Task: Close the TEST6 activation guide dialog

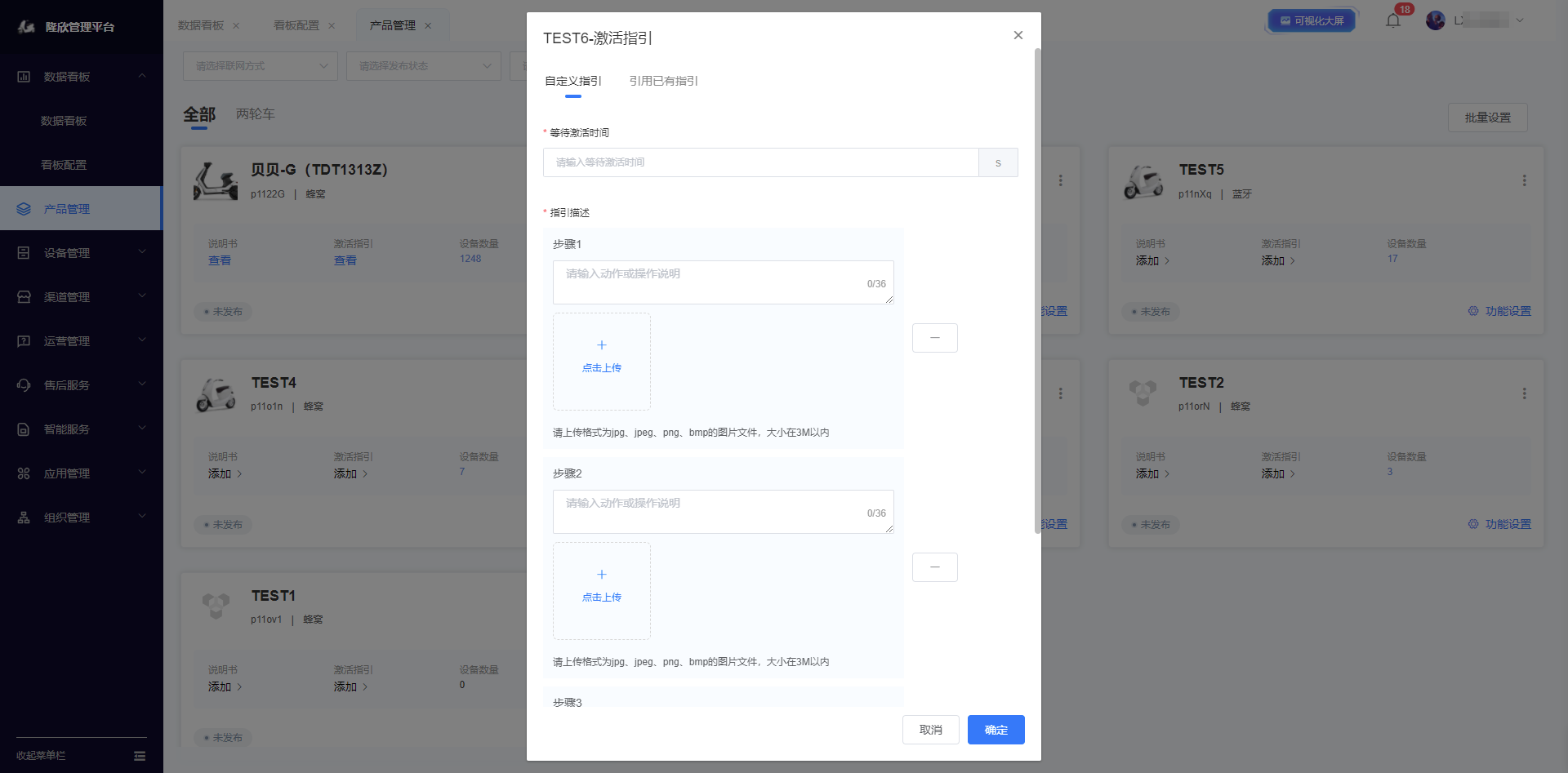Action: point(1018,35)
